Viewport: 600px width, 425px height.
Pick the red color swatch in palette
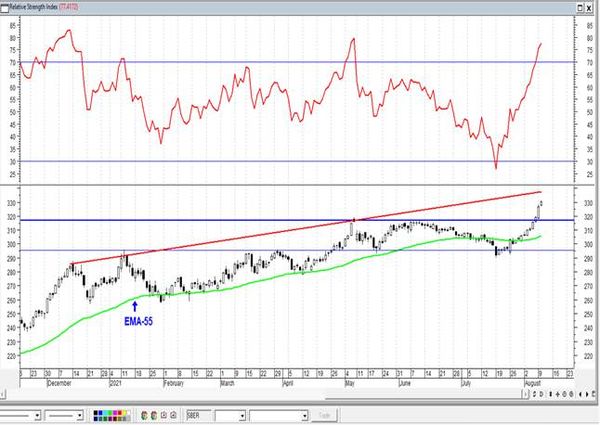pos(120,413)
